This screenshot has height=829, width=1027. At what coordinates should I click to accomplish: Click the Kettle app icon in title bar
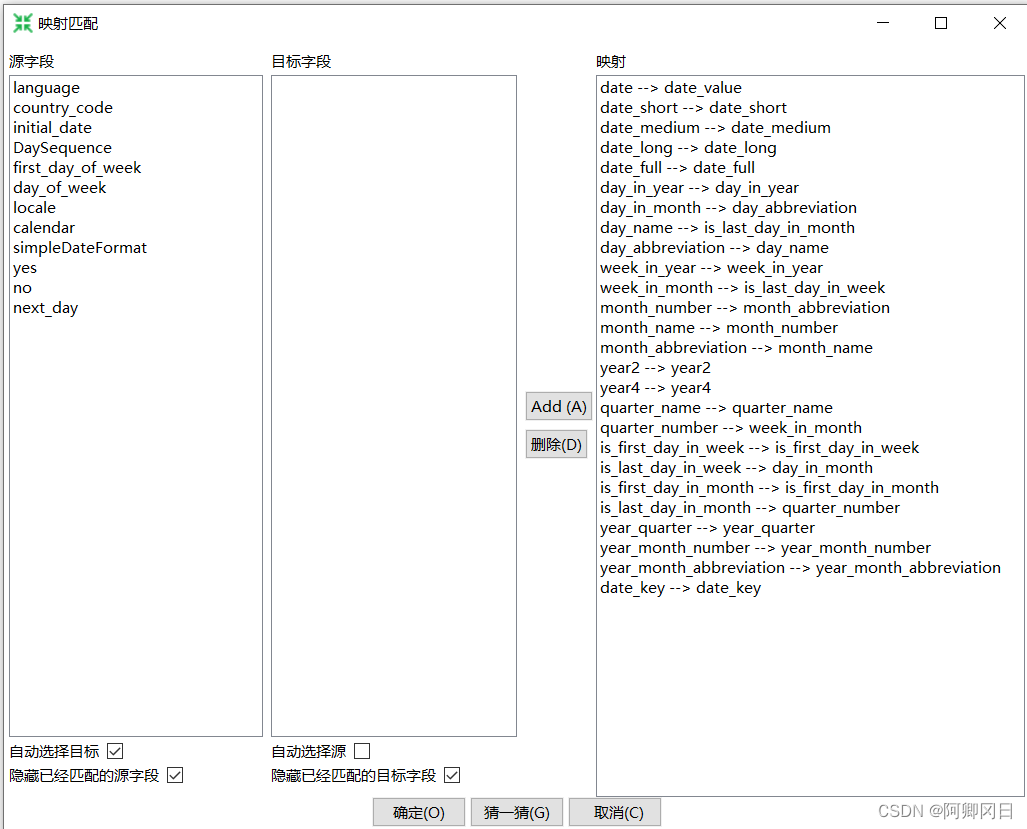(23, 23)
